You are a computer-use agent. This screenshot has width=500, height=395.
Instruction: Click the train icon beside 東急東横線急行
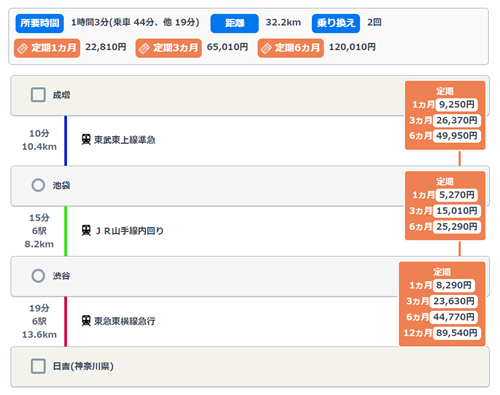(86, 321)
